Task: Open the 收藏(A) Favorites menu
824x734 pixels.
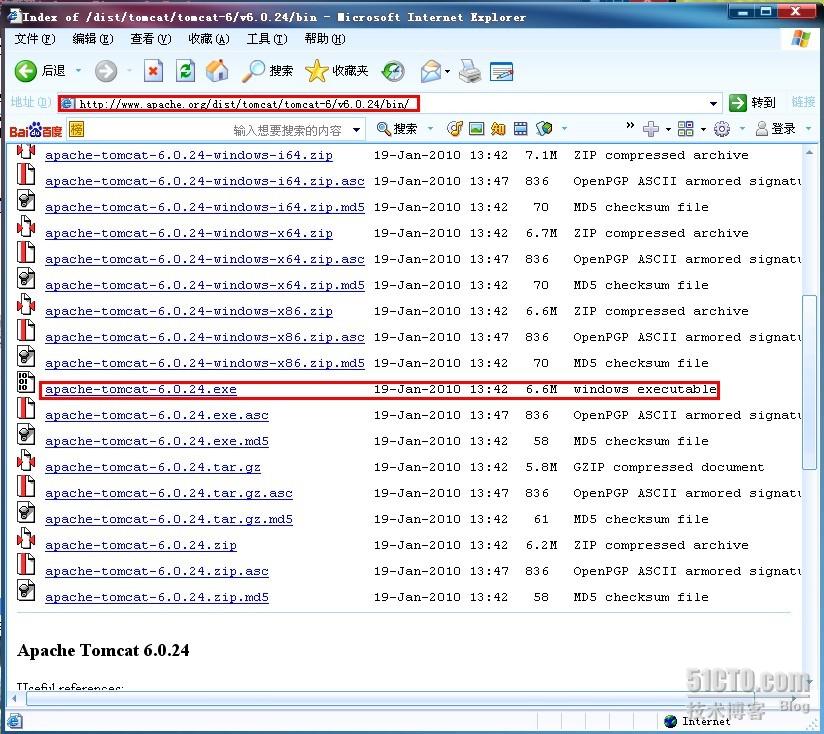Action: point(209,39)
